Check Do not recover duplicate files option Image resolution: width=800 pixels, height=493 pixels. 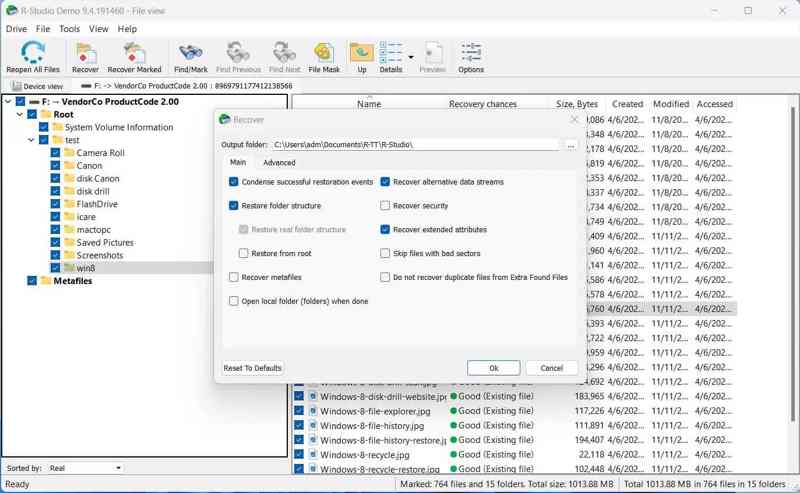(385, 277)
